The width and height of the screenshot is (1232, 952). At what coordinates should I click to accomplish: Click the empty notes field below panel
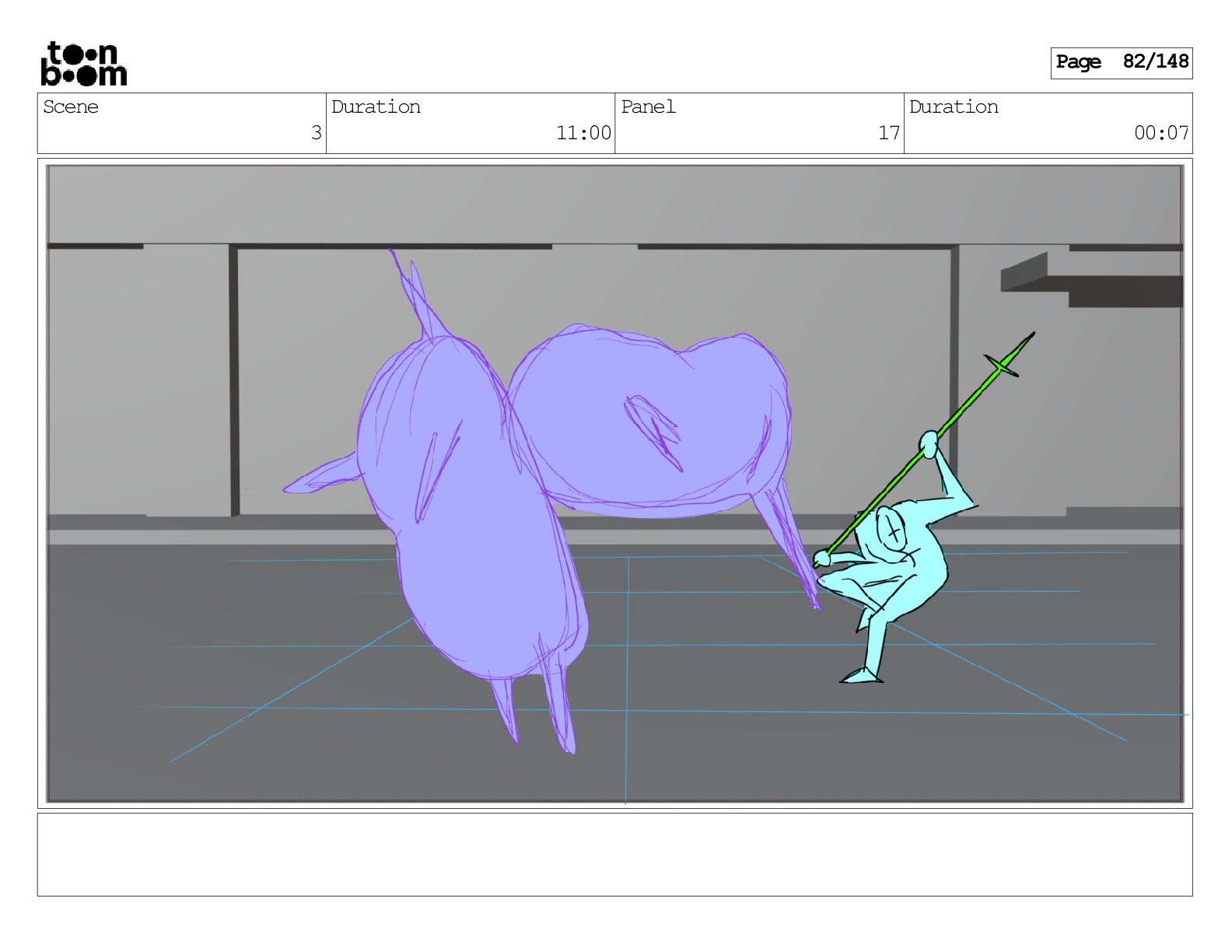click(614, 855)
